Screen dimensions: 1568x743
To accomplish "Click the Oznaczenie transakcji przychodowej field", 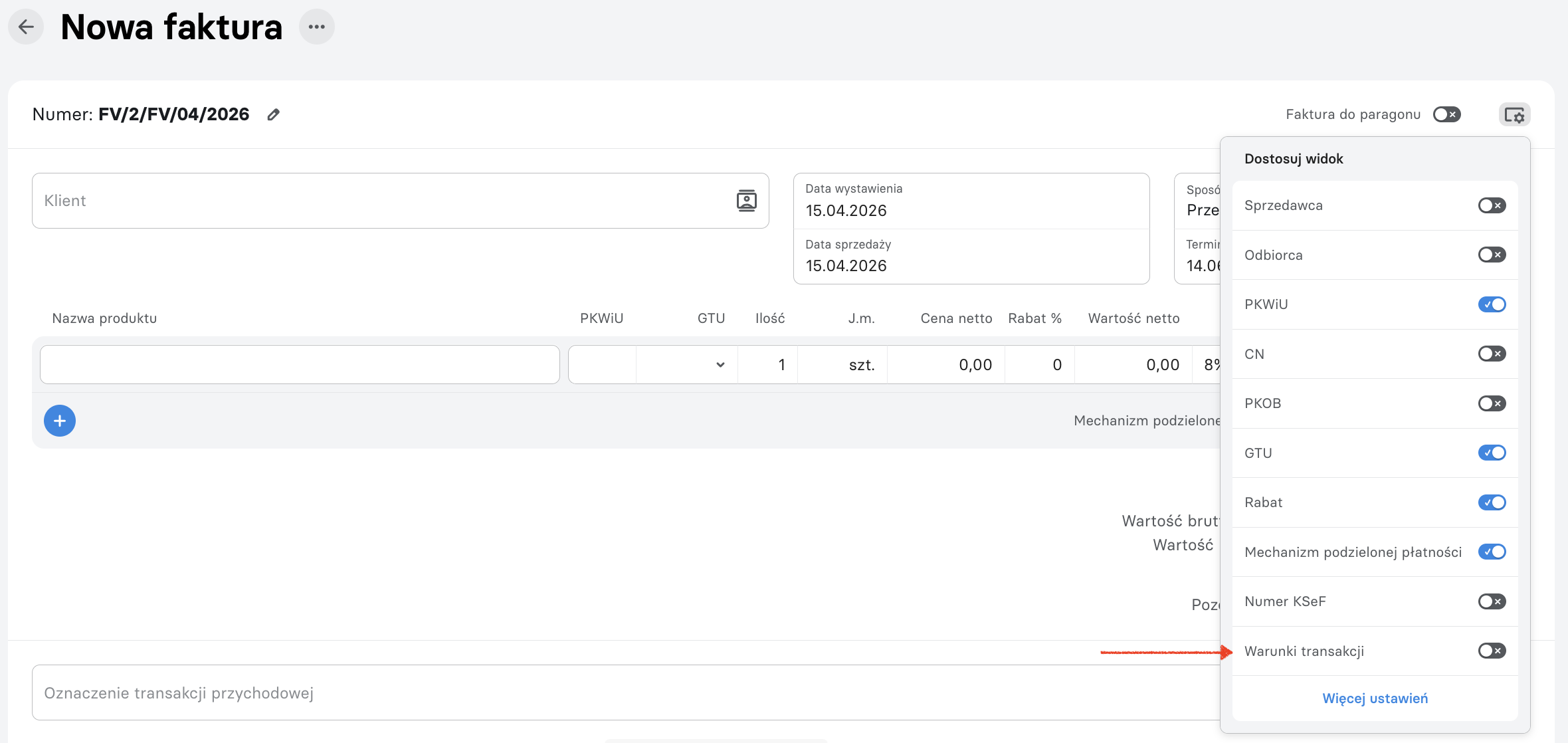I will tap(626, 692).
